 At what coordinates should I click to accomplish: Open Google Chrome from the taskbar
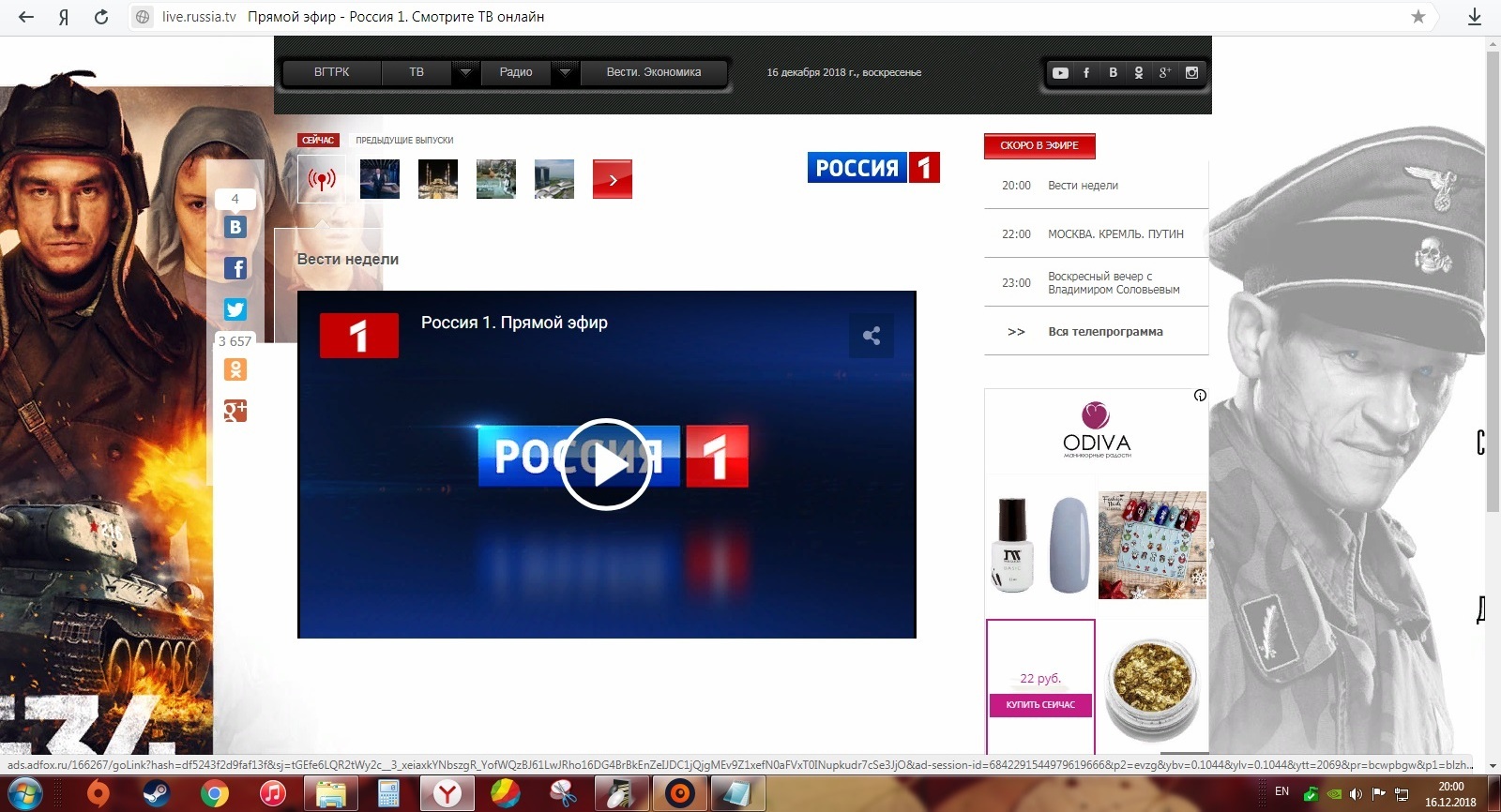(x=214, y=794)
